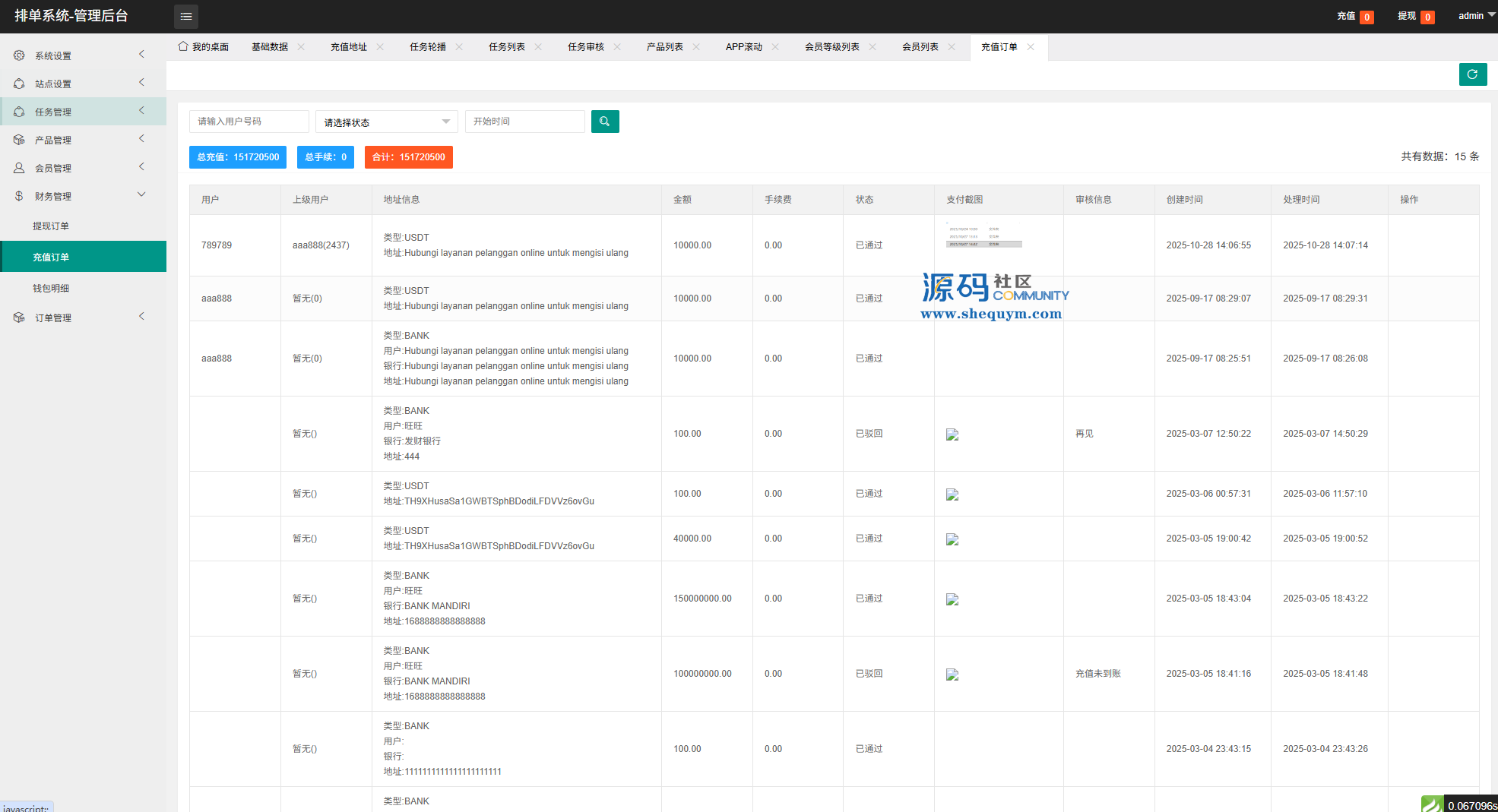This screenshot has height=812, width=1498.
Task: Click the green refresh icon button
Action: coord(1472,74)
